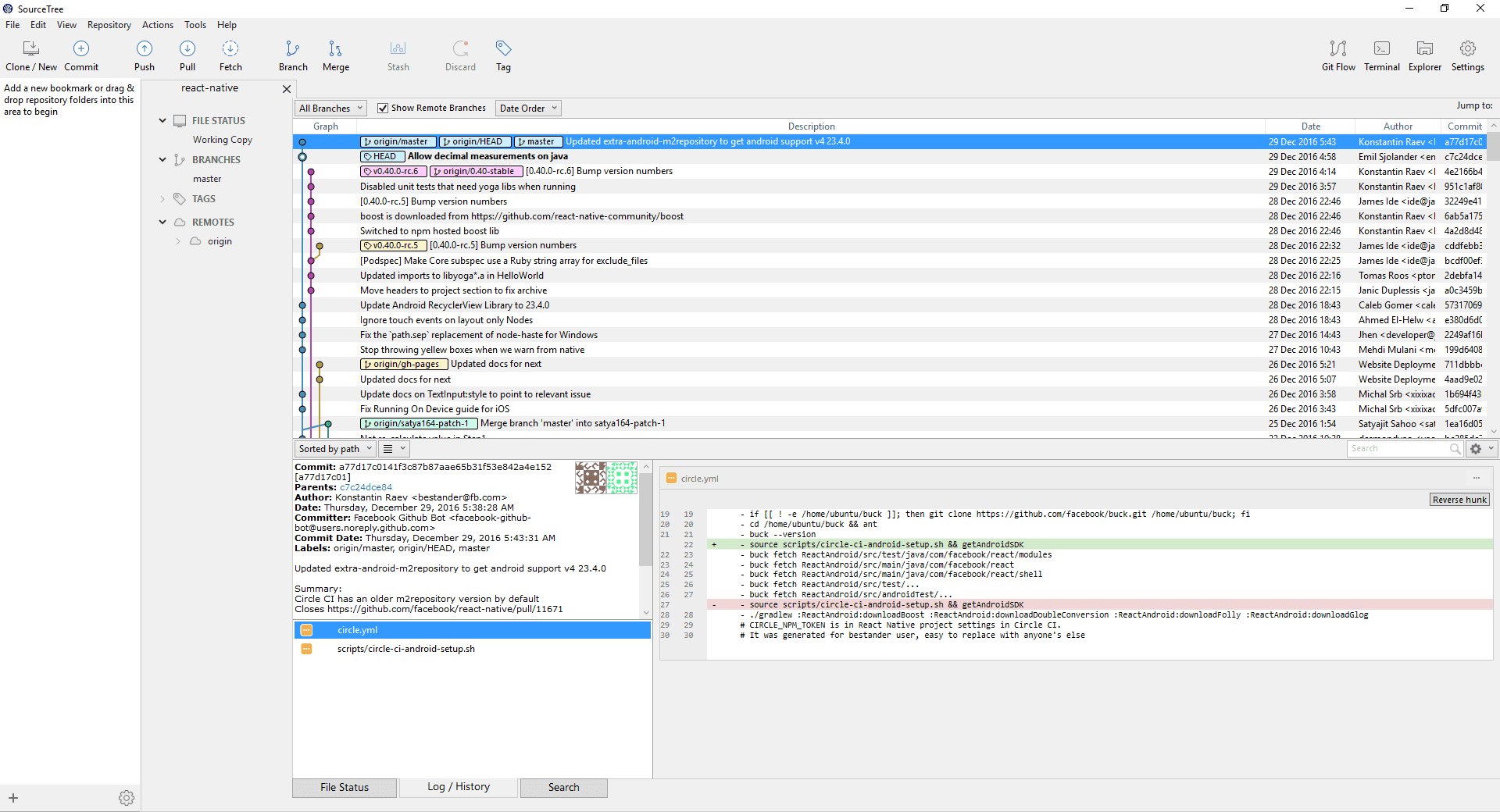Open diff options gear next to Search
The width and height of the screenshot is (1500, 812).
[1480, 449]
